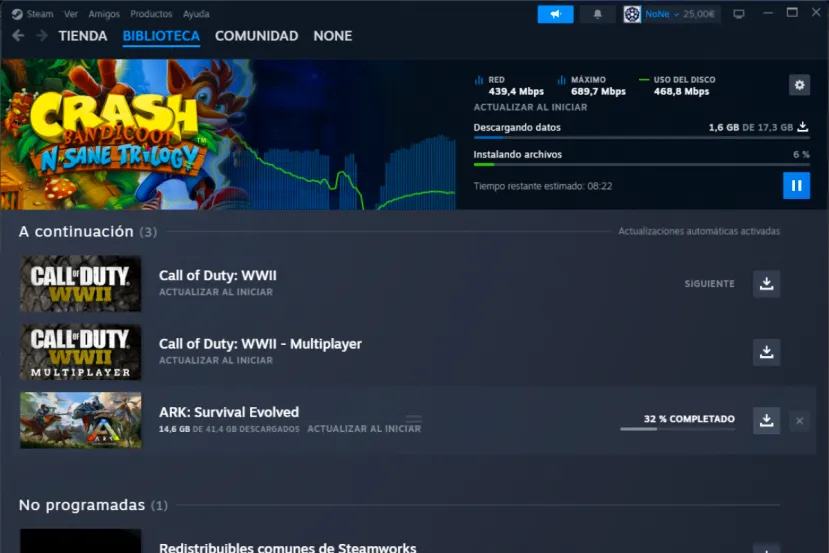Screen dimensions: 829x553
Task: Click the download icon beside 17,3 GB
Action: click(x=803, y=127)
